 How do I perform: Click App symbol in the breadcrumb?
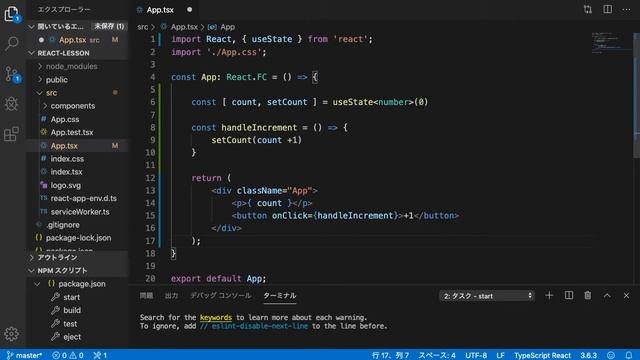click(227, 27)
